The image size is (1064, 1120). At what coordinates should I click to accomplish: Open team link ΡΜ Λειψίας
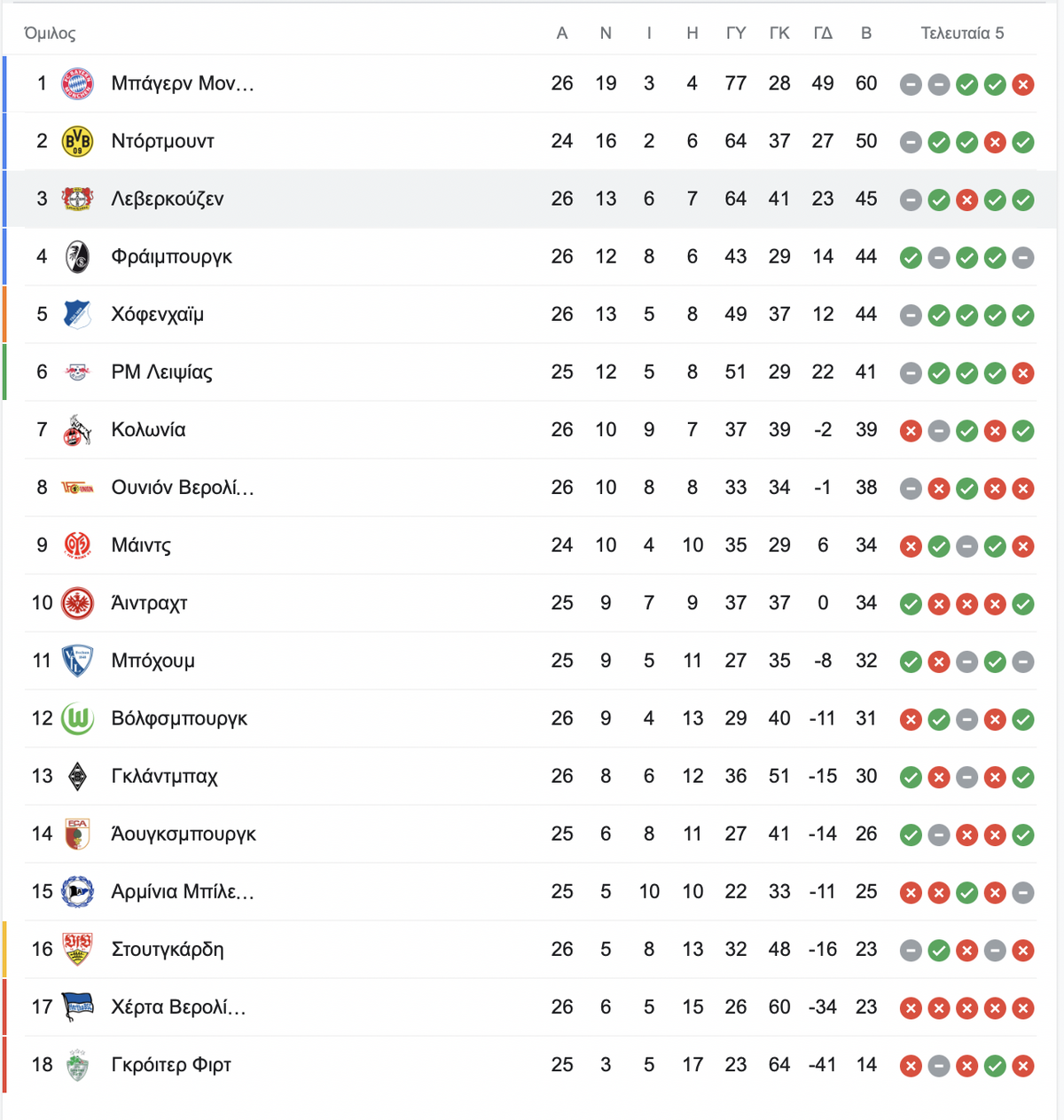[x=161, y=372]
